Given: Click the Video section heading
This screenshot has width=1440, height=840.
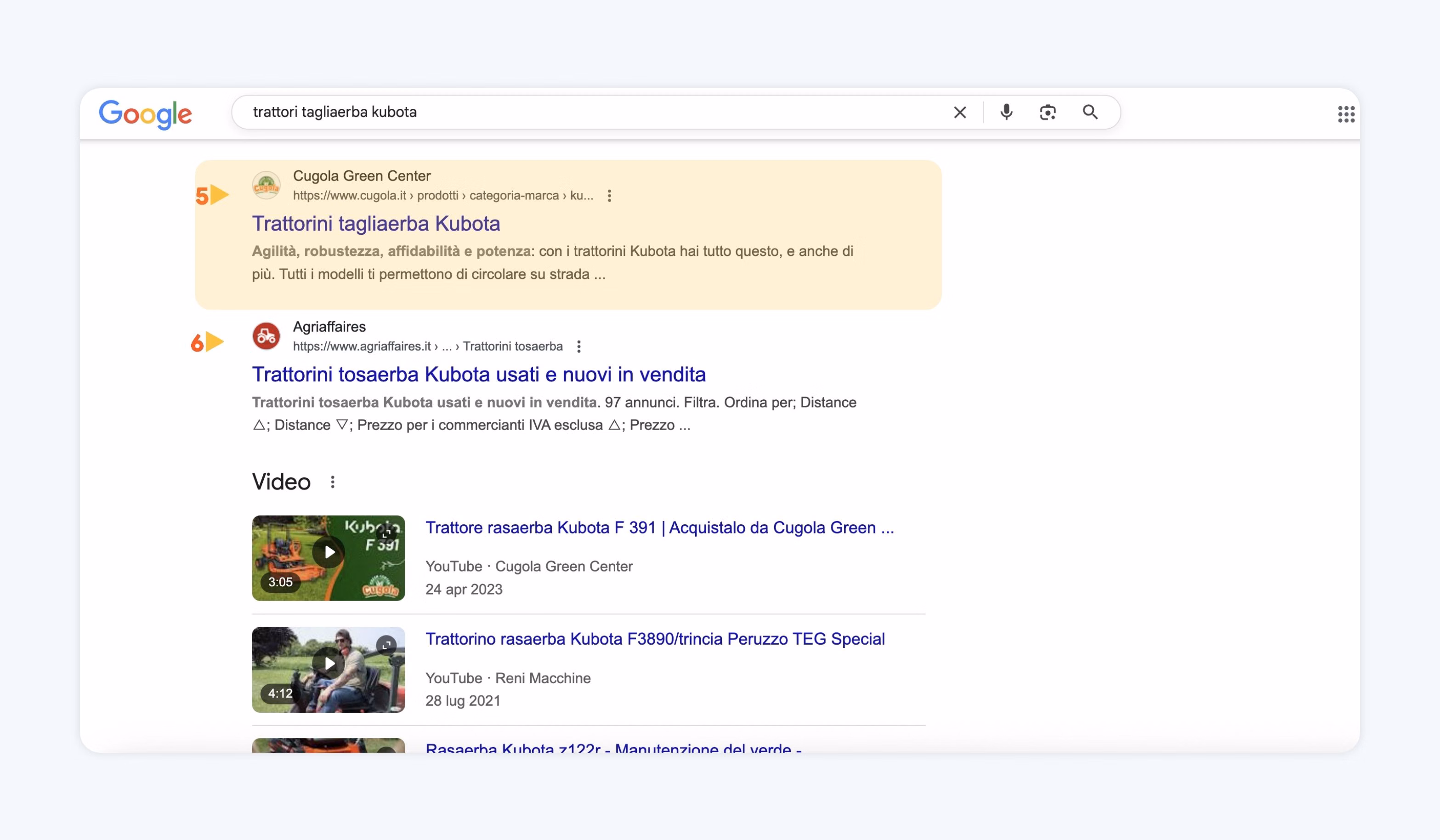Looking at the screenshot, I should (281, 482).
